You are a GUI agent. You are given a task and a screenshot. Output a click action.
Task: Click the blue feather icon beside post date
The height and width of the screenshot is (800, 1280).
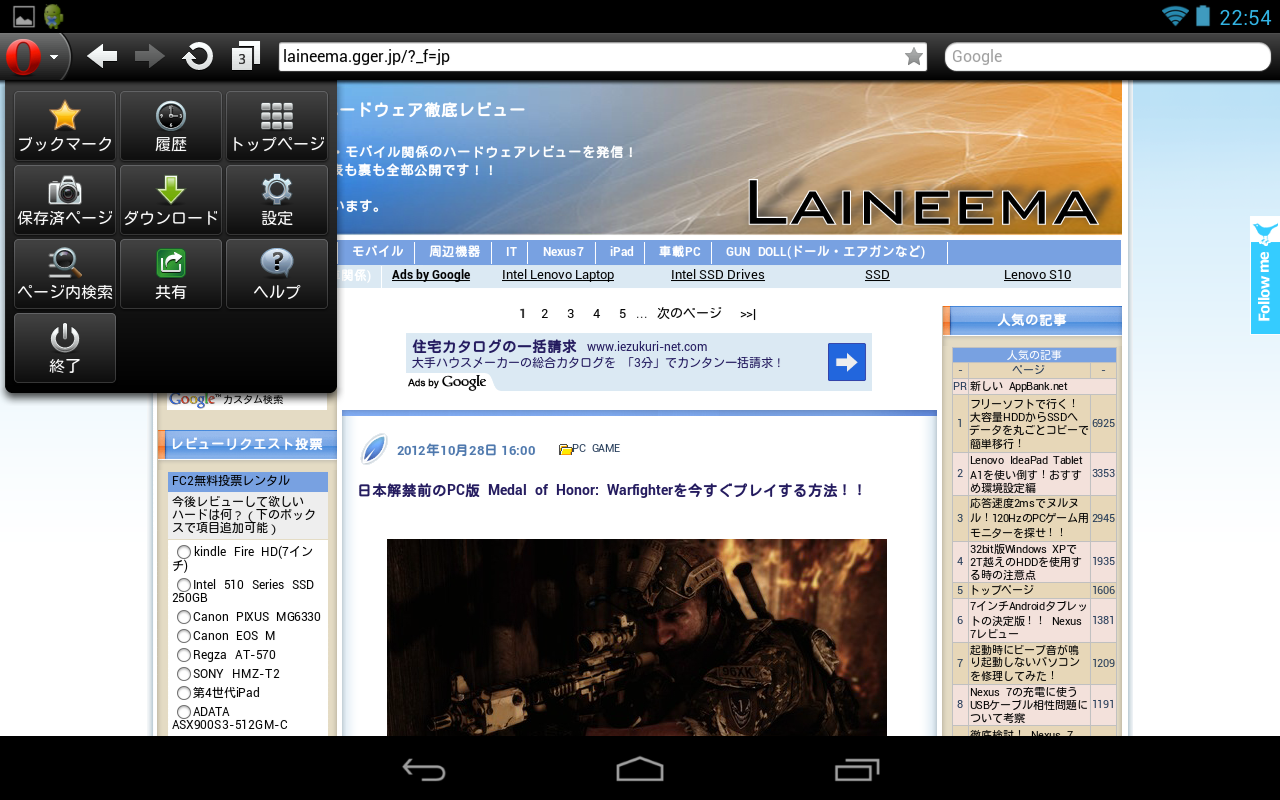373,449
